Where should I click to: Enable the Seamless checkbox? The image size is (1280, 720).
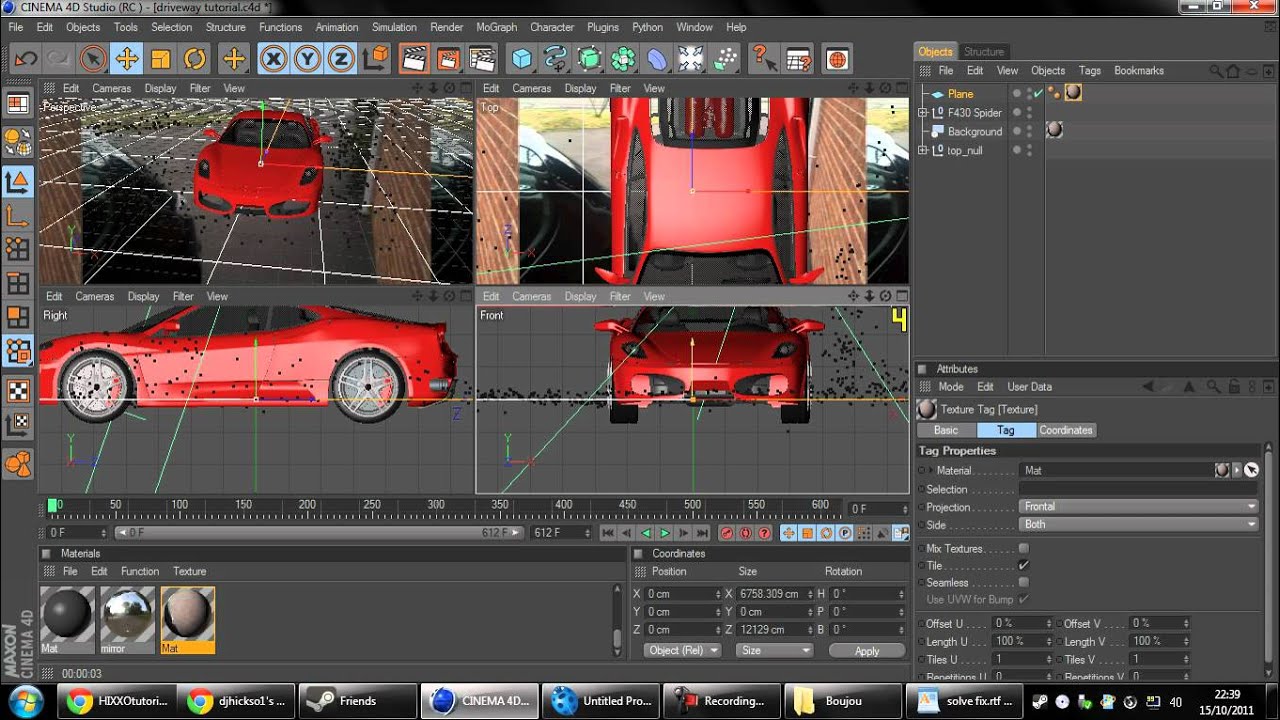(1024, 583)
